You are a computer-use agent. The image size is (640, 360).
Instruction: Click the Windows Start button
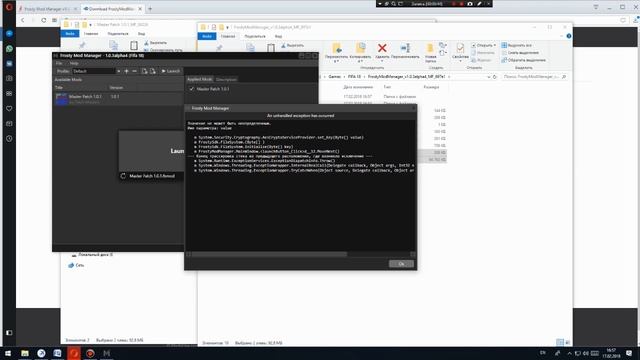tap(8, 353)
